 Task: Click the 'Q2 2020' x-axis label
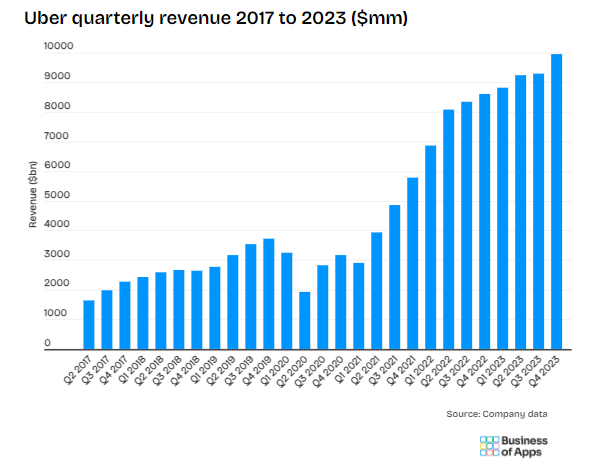click(293, 372)
